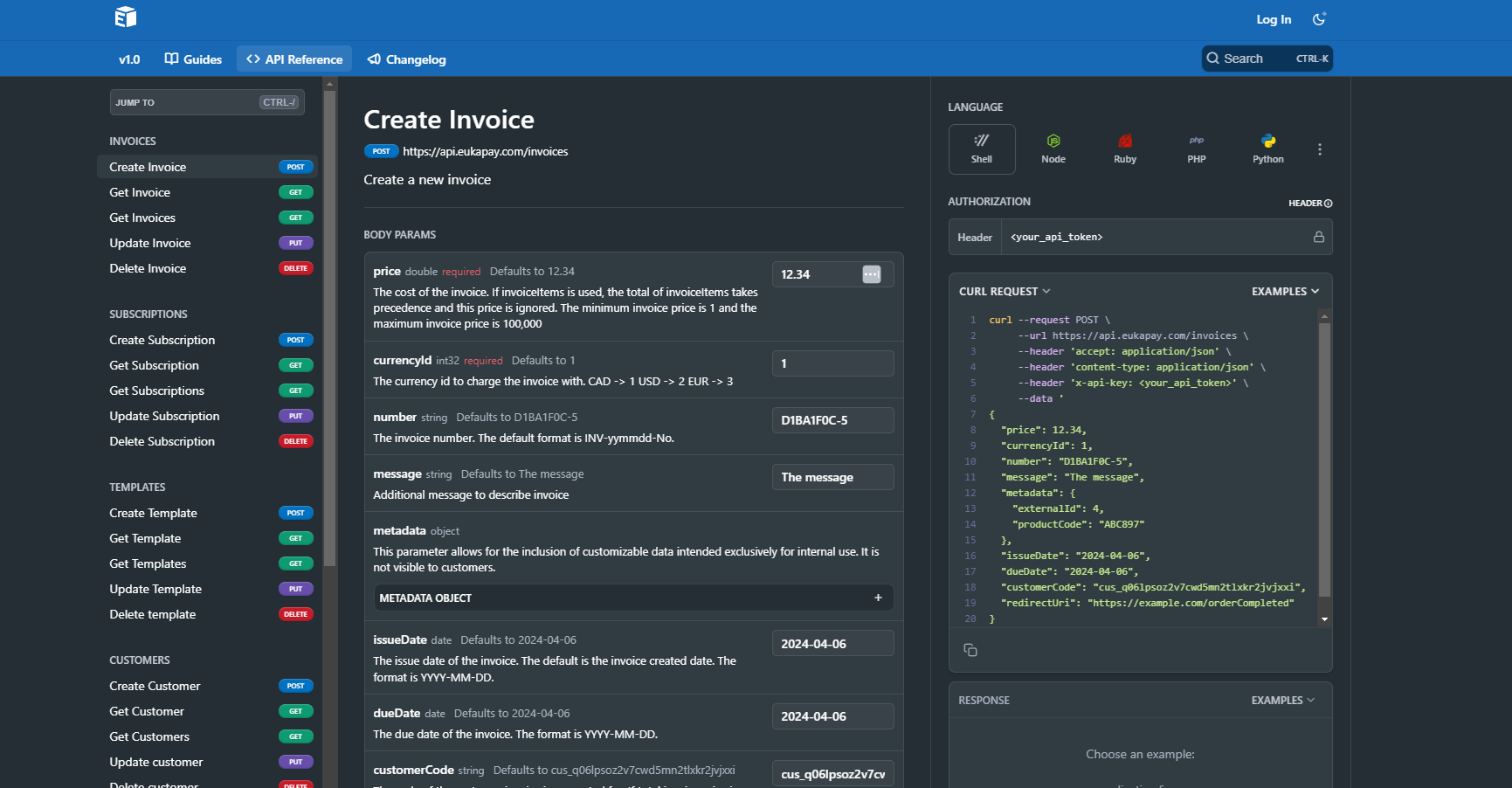
Task: Click the Eukapay logo icon
Action: 126,17
